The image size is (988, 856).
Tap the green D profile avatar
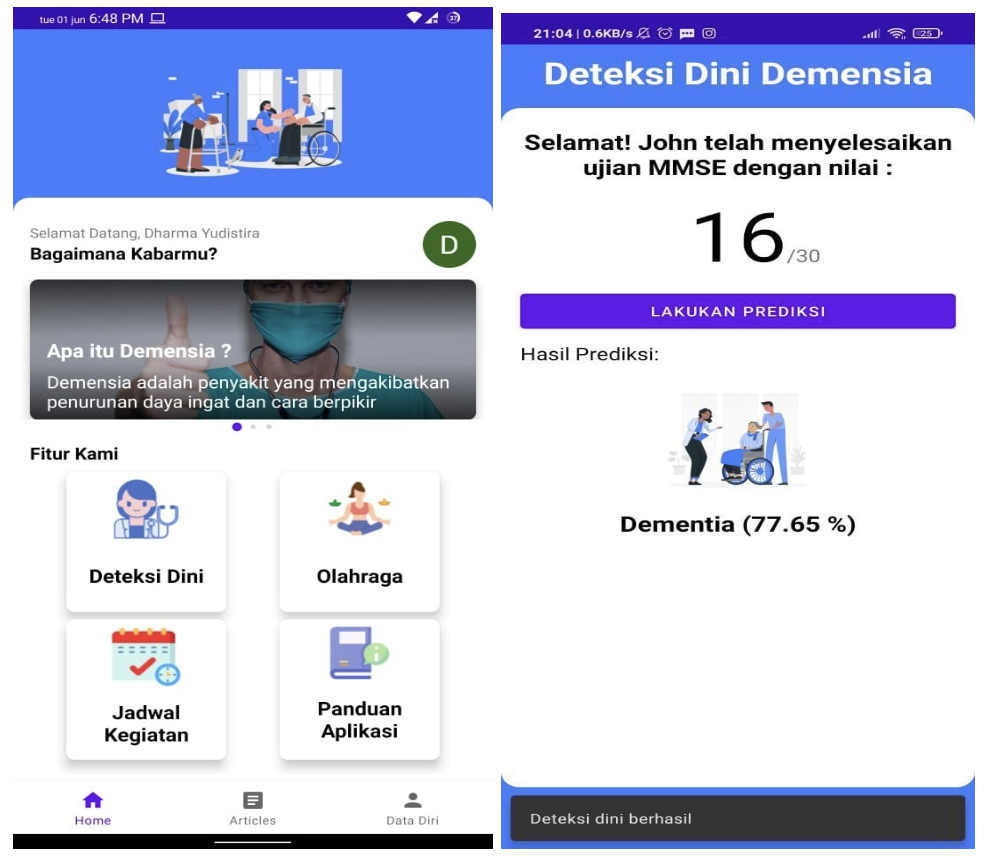pyautogui.click(x=449, y=245)
